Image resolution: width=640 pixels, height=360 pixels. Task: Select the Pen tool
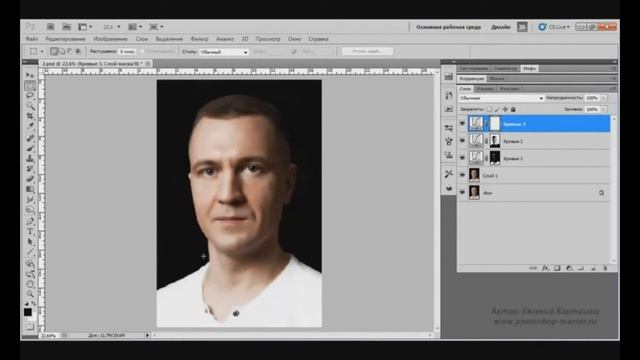point(30,221)
